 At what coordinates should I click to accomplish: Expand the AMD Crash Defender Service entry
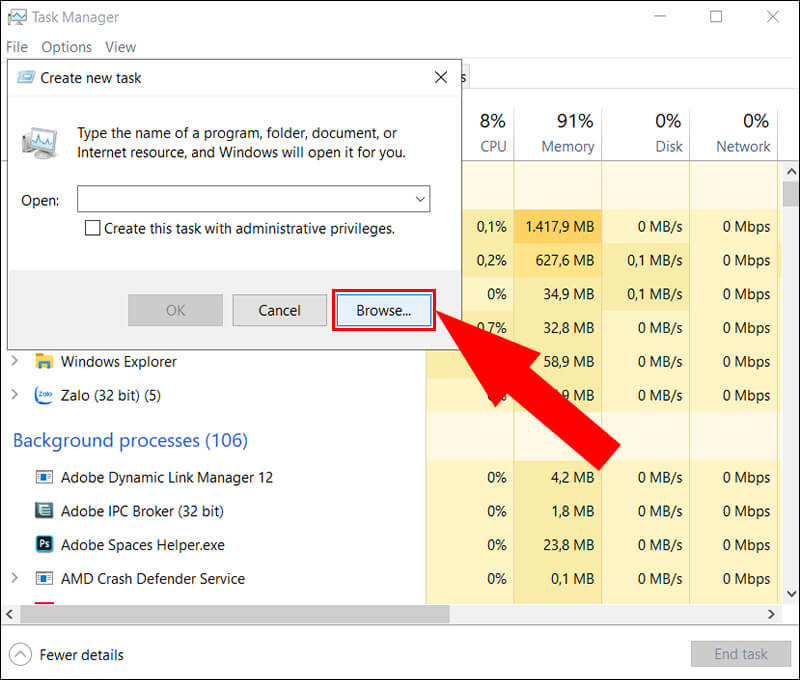tap(15, 578)
